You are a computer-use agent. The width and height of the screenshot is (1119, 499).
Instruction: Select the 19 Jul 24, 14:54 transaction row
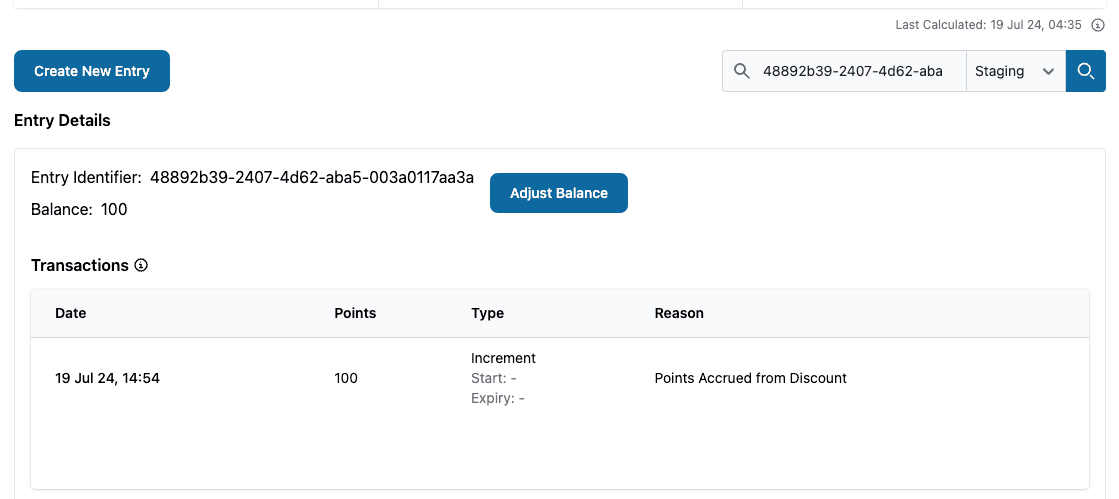(x=107, y=378)
